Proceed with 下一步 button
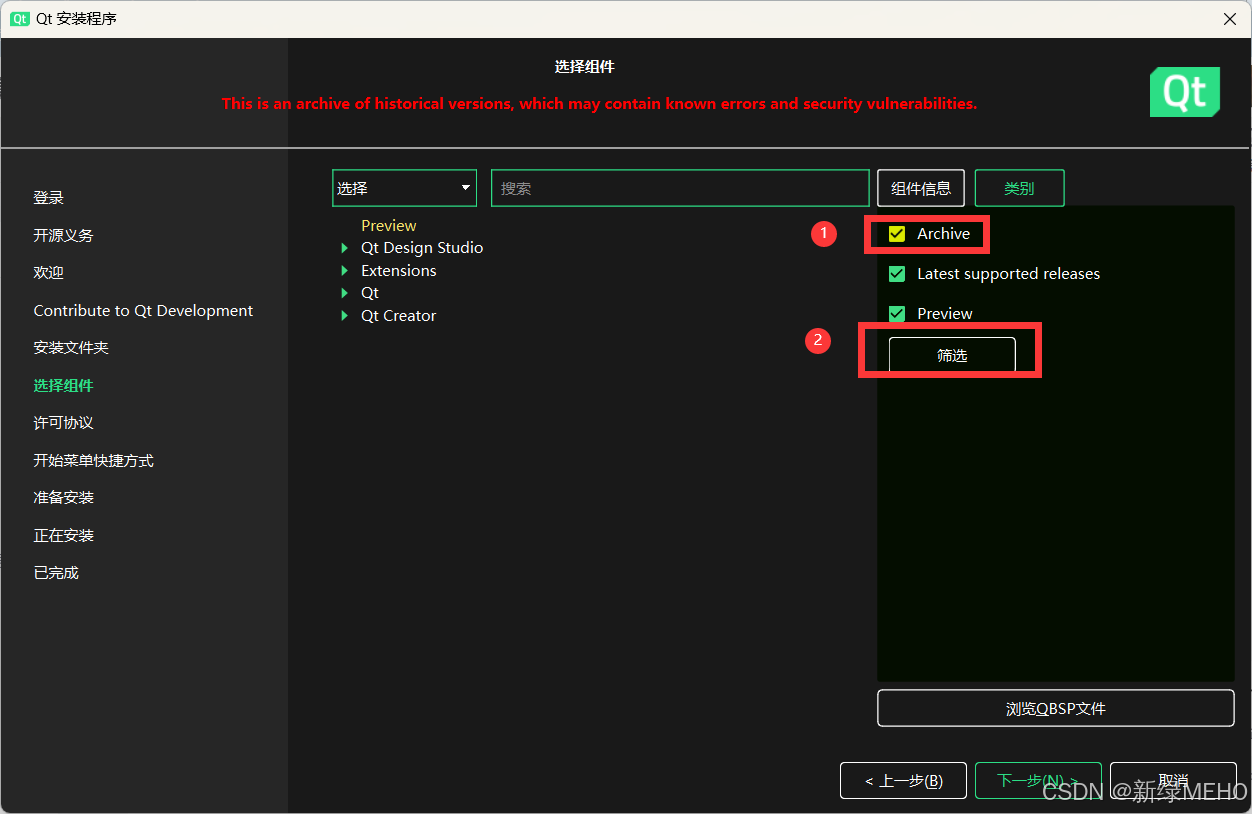 coord(1038,781)
